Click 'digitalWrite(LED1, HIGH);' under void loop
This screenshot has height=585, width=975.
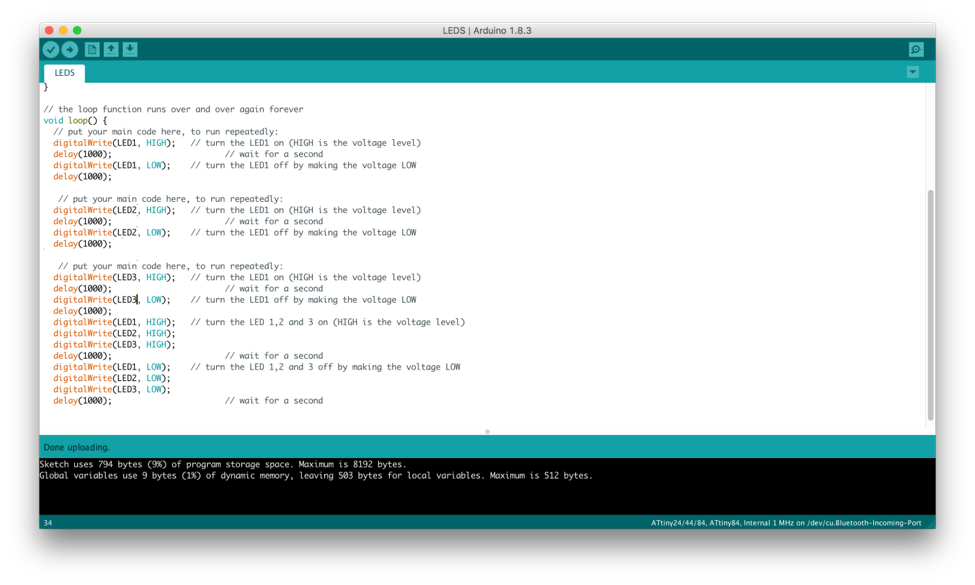[114, 142]
